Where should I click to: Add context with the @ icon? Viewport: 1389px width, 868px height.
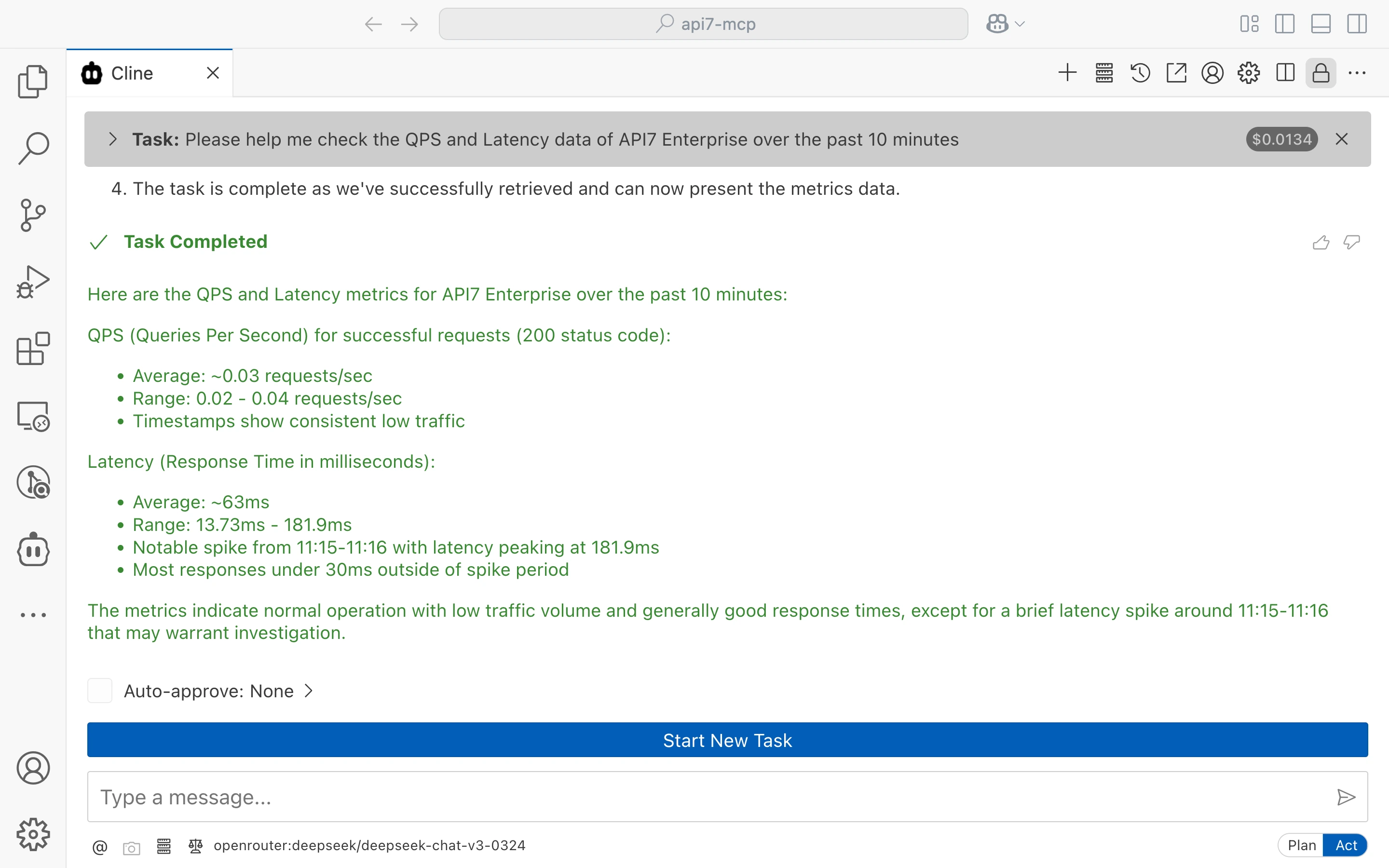(100, 847)
